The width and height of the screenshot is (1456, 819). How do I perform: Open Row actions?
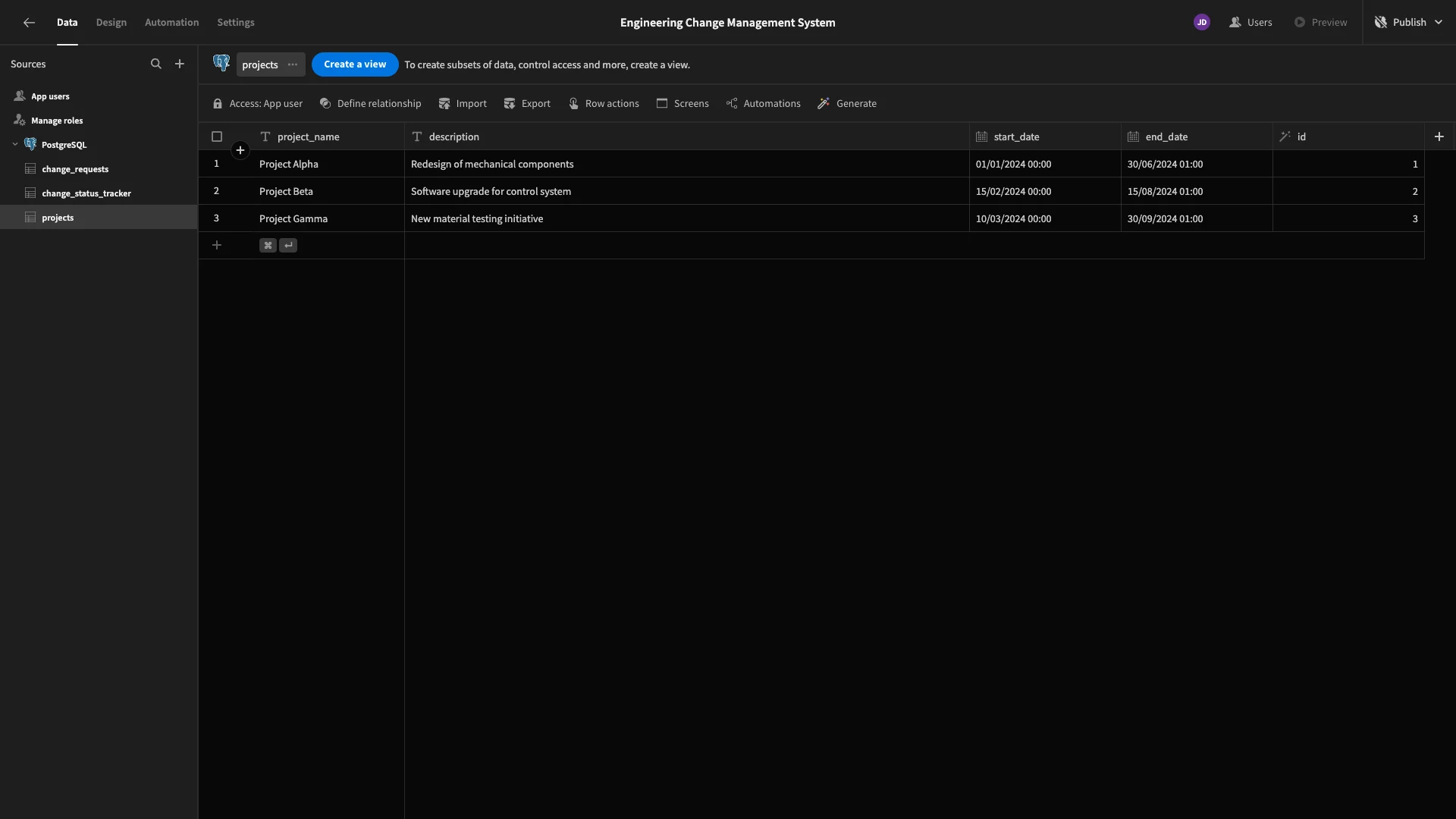(604, 104)
